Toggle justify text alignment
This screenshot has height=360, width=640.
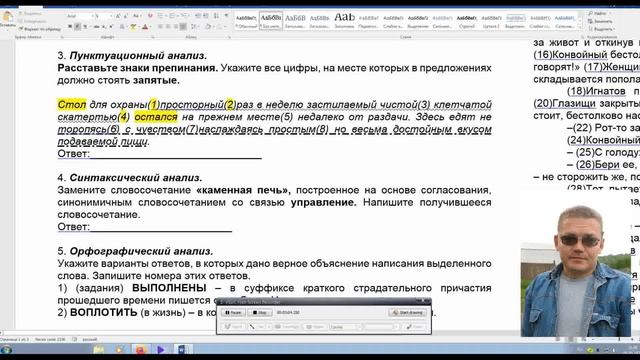click(x=183, y=27)
